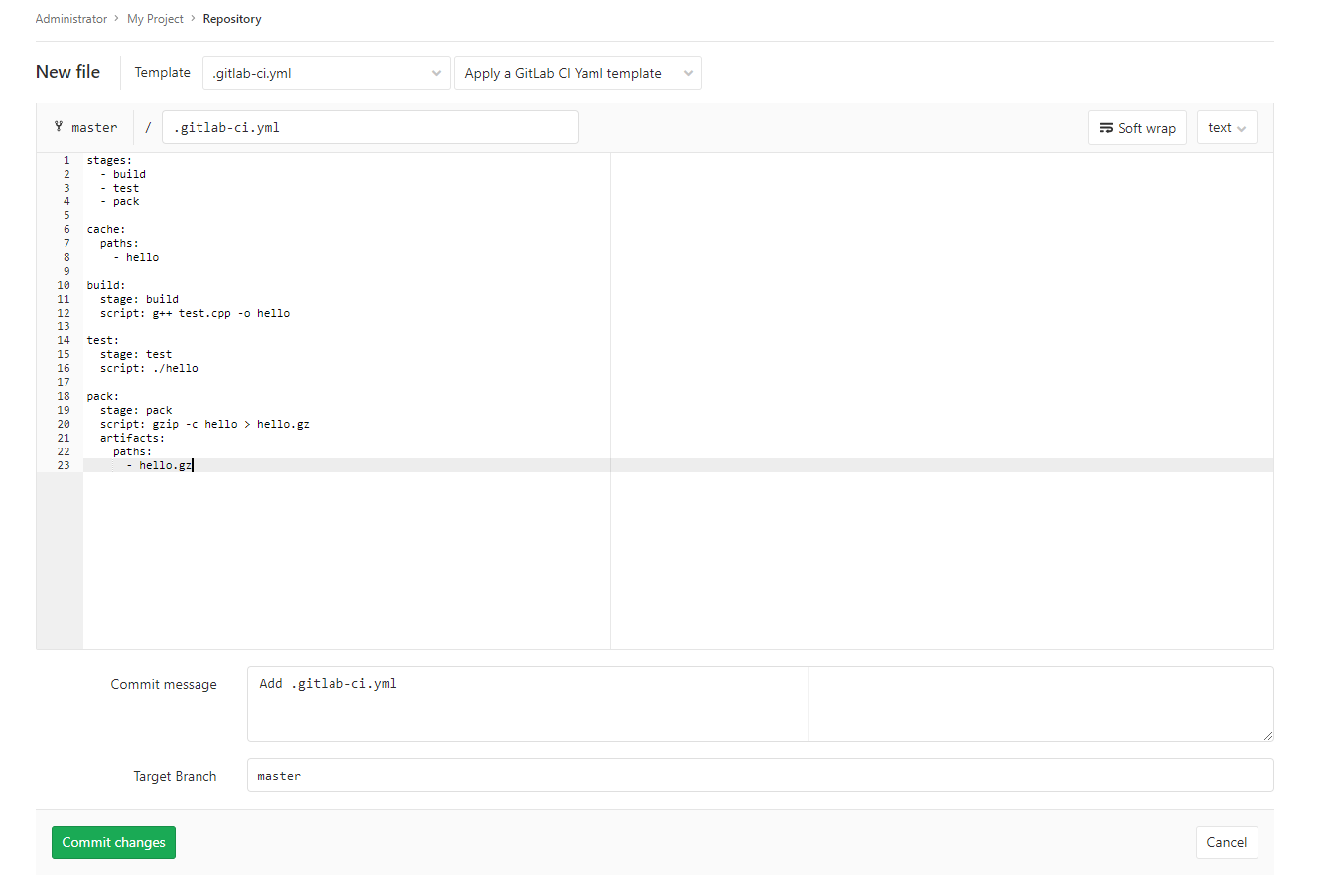The width and height of the screenshot is (1324, 896).
Task: Expand Apply a GitLab CI Yaml template
Action: (x=577, y=73)
